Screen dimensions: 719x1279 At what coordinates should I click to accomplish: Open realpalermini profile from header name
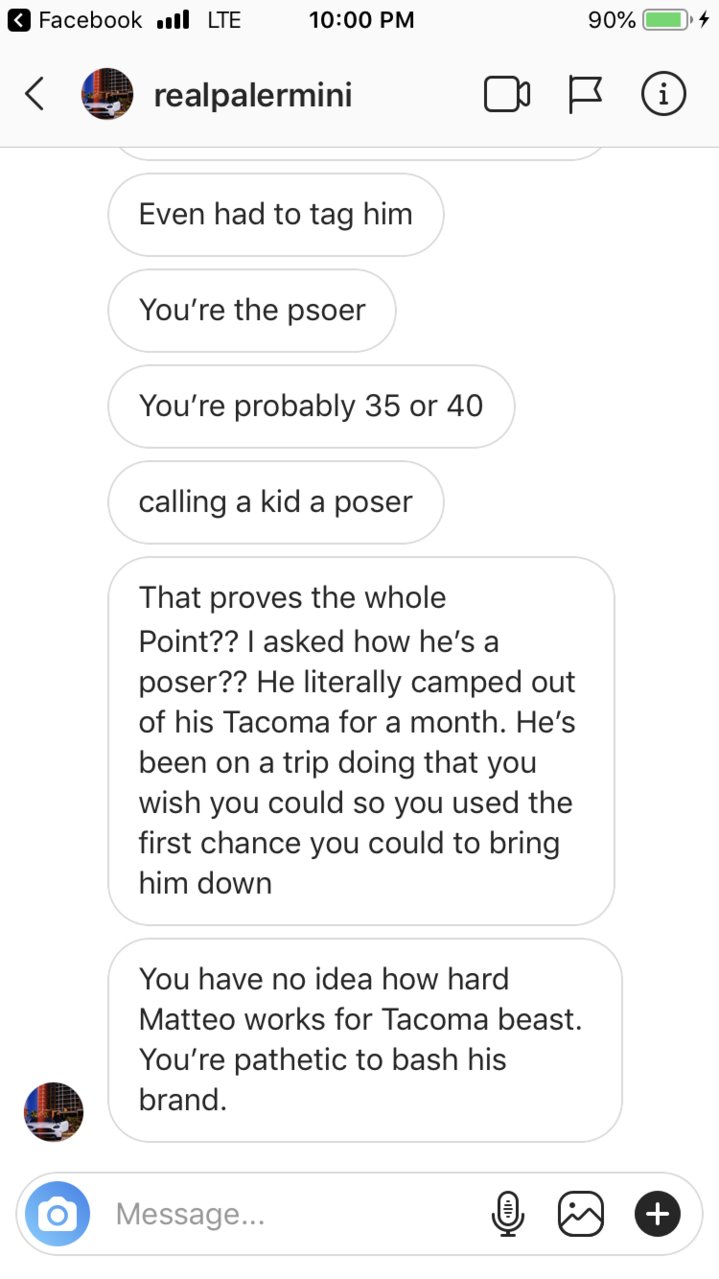[252, 95]
